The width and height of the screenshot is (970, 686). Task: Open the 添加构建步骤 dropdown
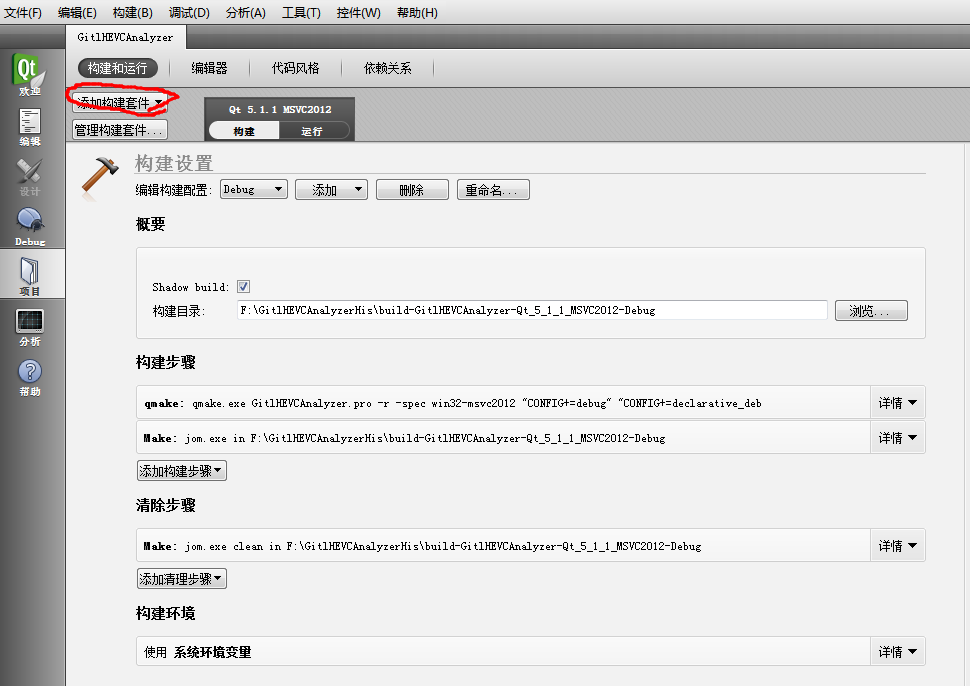tap(181, 471)
